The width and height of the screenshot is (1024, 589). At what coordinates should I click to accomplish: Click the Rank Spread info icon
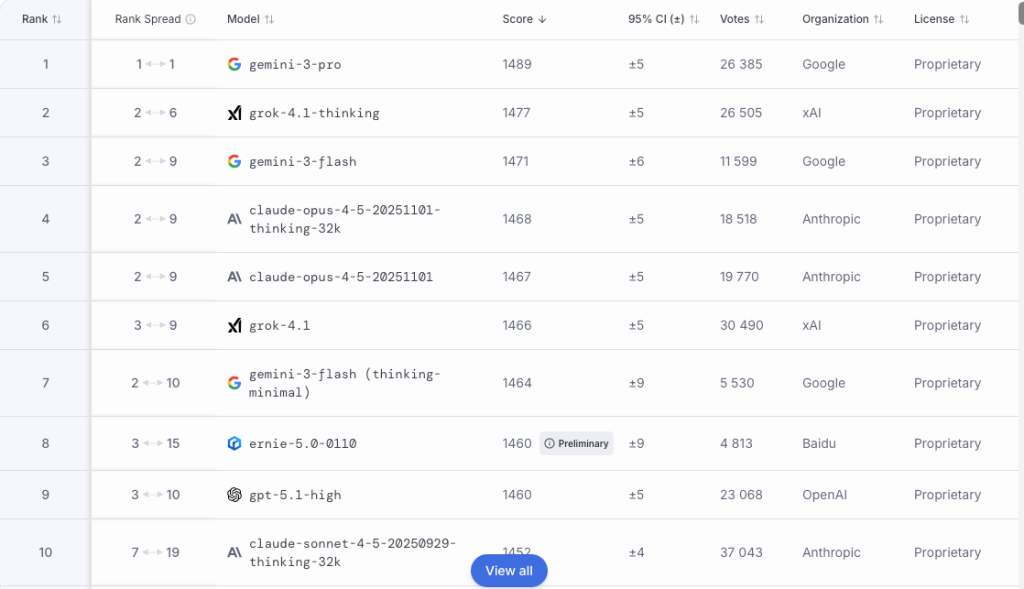pos(191,19)
